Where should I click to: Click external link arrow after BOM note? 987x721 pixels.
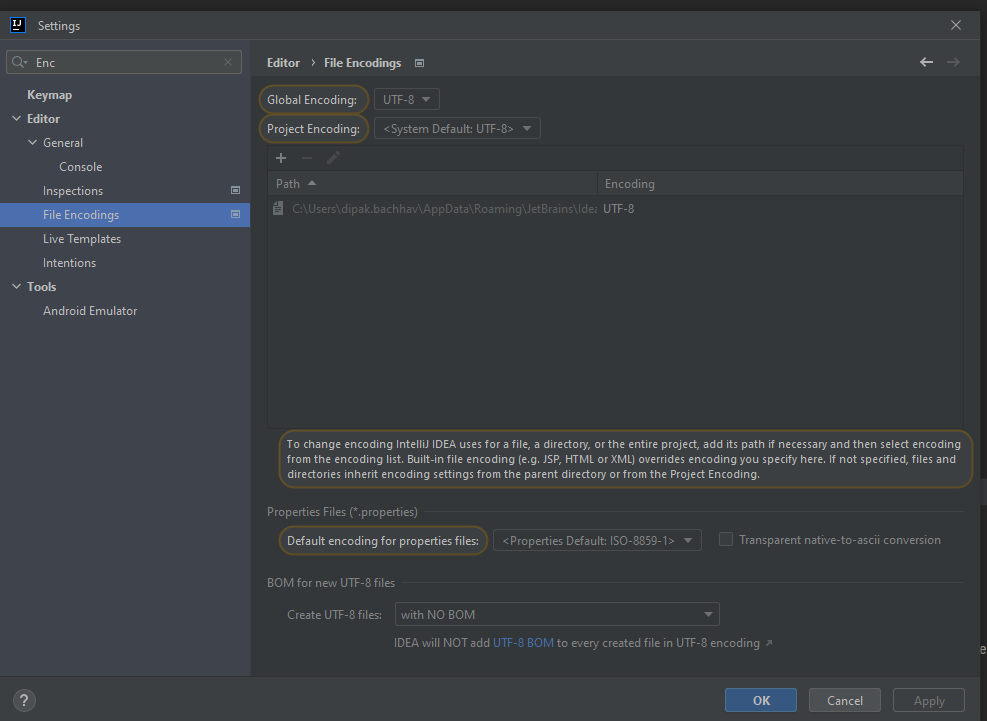769,643
